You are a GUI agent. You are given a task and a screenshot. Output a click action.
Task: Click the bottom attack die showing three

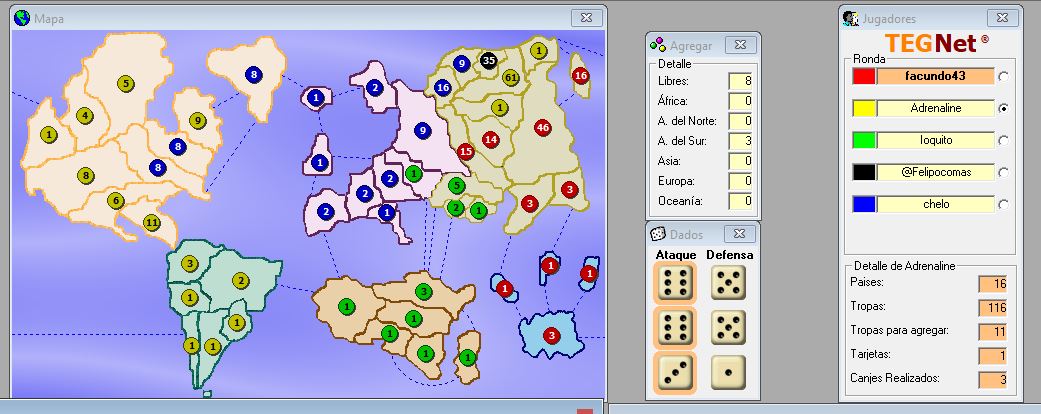tap(677, 370)
